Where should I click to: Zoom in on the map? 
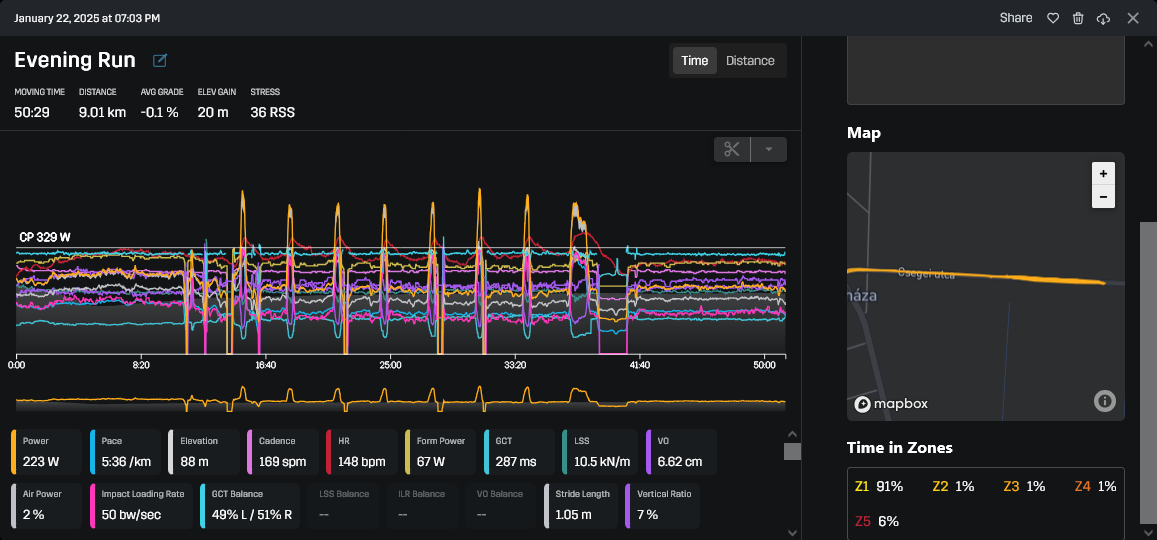click(1103, 173)
